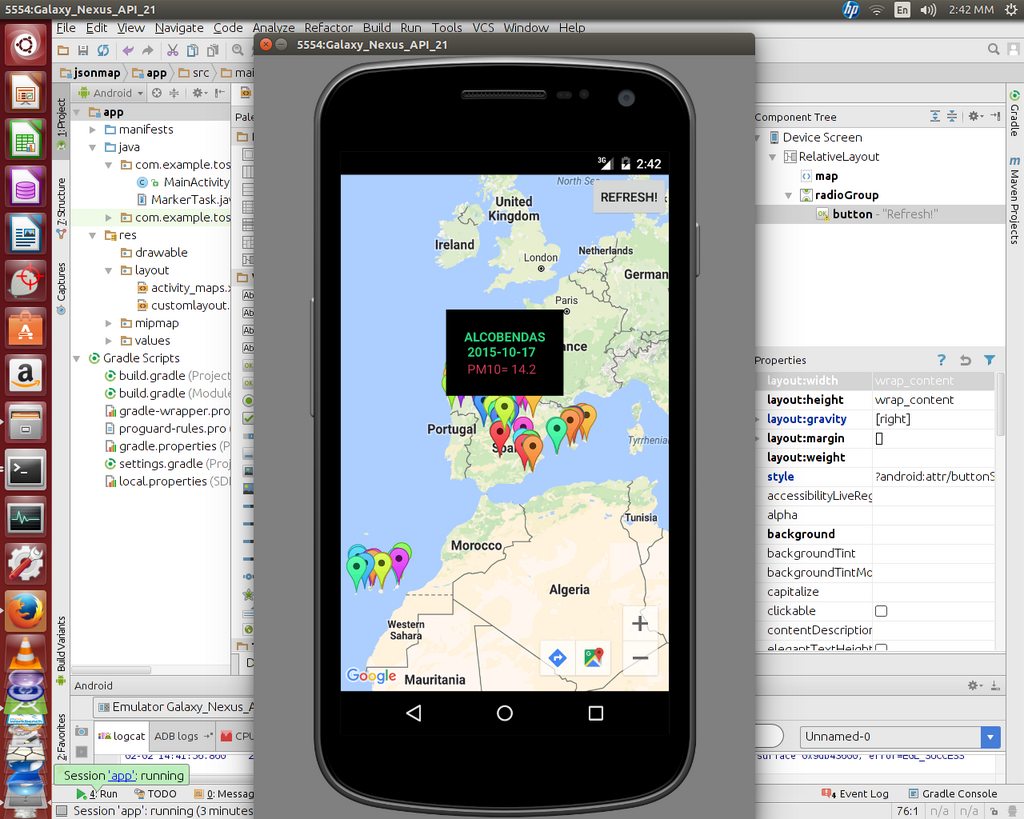The image size is (1024, 819).
Task: Expand the mipmap folder in the project tree
Action: [x=108, y=323]
